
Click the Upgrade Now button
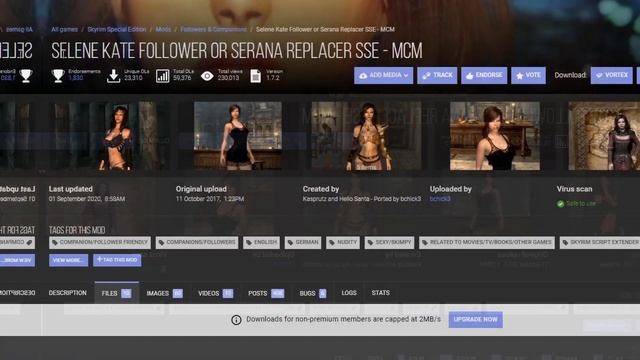point(476,320)
